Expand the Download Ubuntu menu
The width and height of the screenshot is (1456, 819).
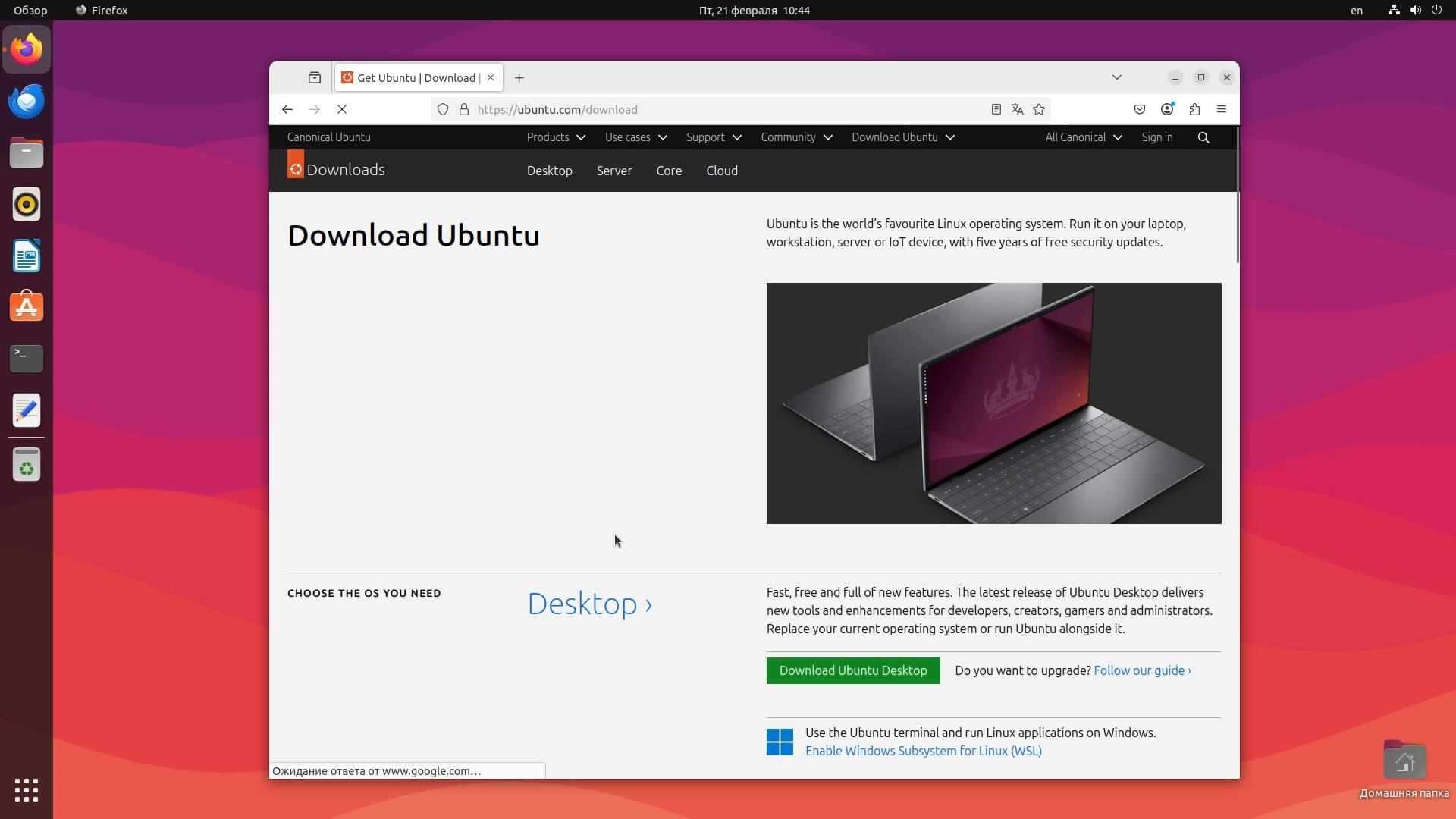[902, 137]
